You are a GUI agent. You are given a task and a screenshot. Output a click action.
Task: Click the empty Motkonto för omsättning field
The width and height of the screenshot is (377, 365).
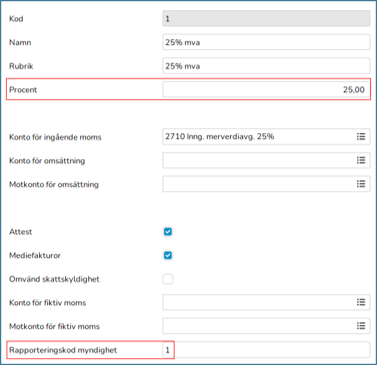point(266,184)
